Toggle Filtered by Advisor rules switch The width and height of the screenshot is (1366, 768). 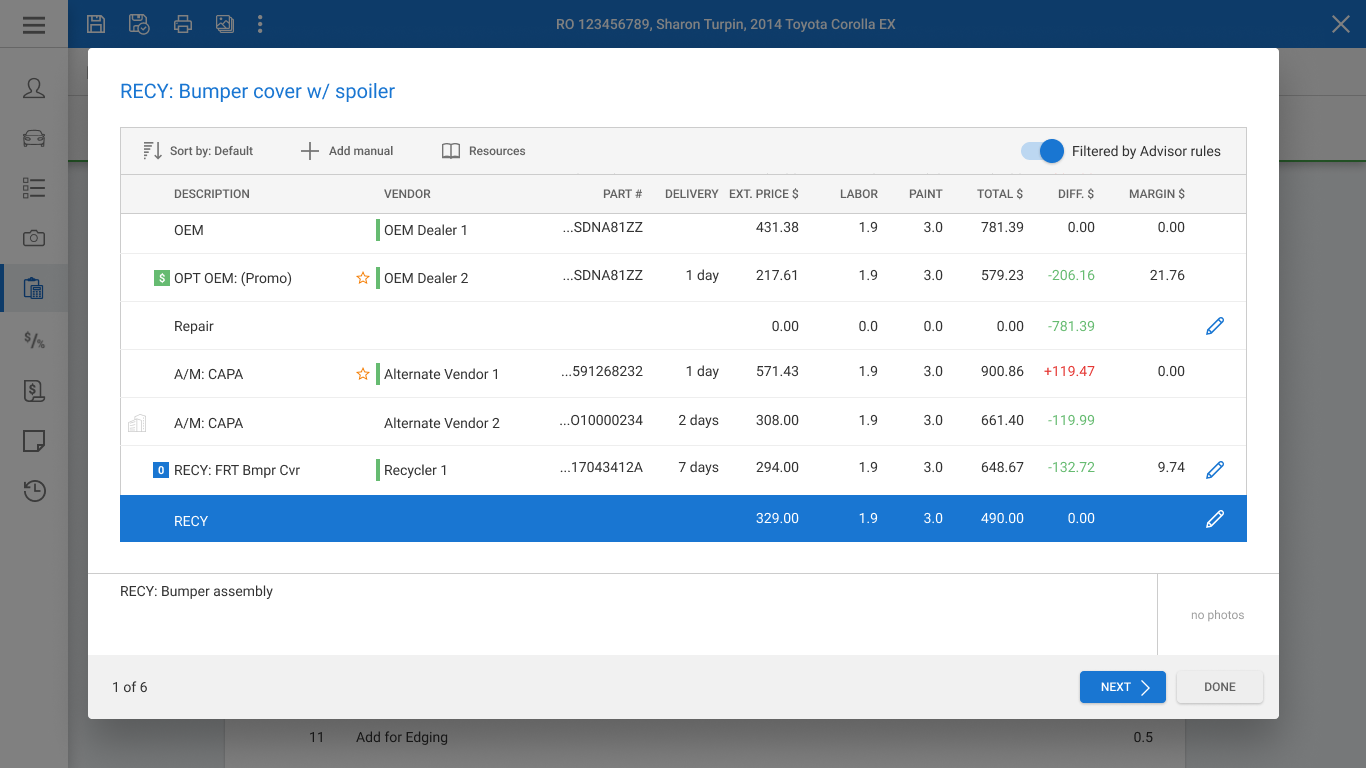[1042, 151]
